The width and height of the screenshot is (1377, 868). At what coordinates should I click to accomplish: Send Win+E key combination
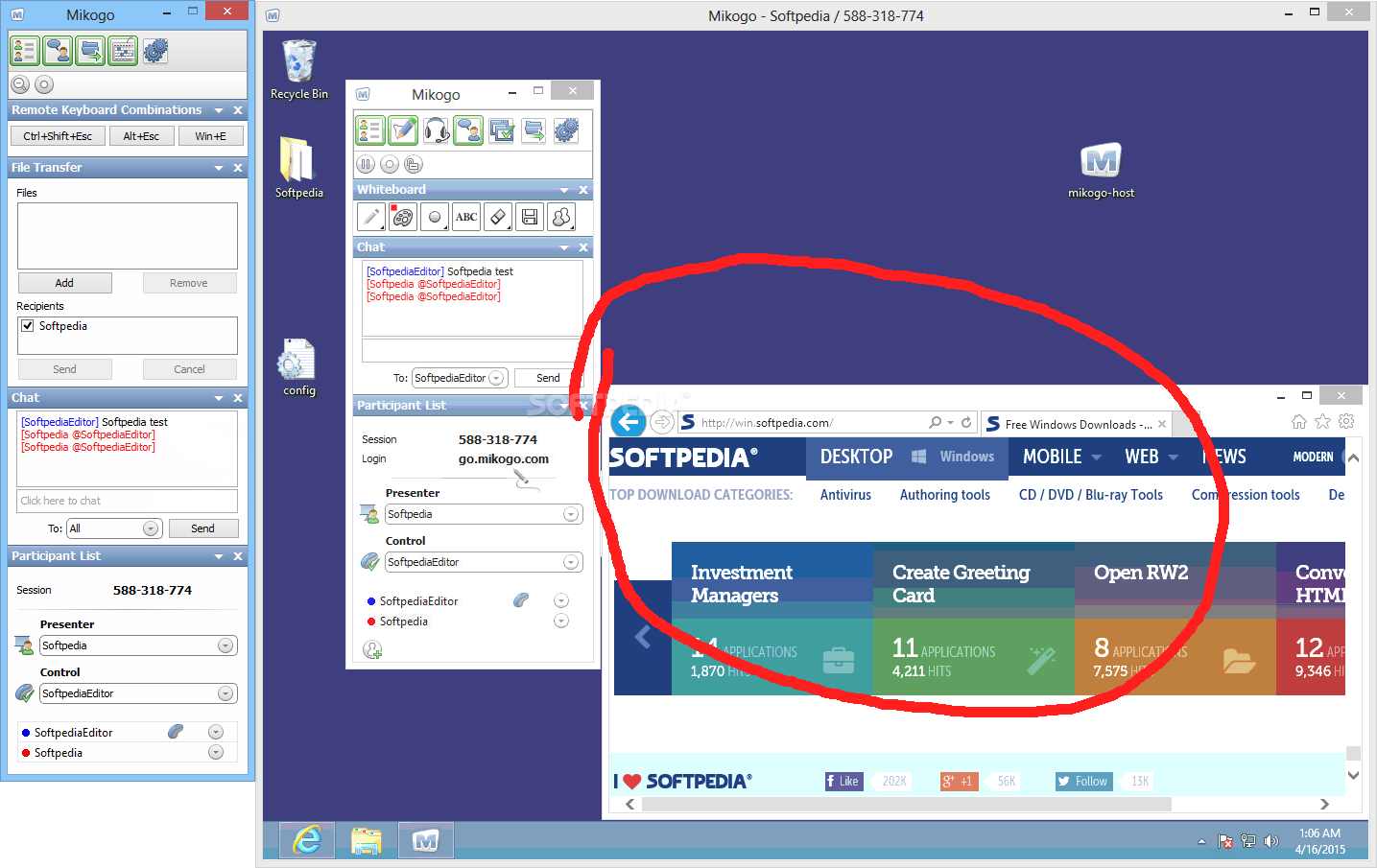[x=210, y=136]
